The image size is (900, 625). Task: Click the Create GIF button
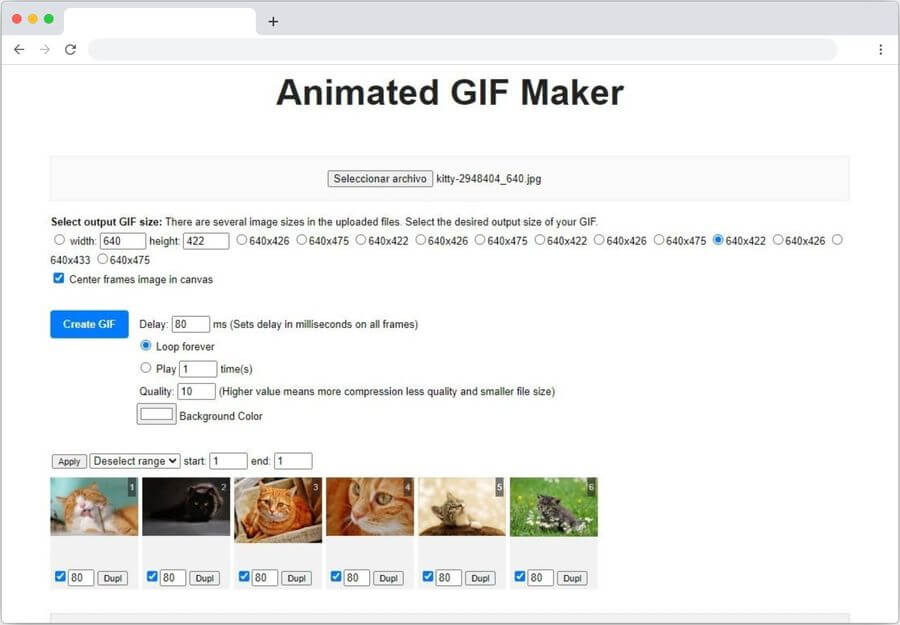(x=90, y=324)
